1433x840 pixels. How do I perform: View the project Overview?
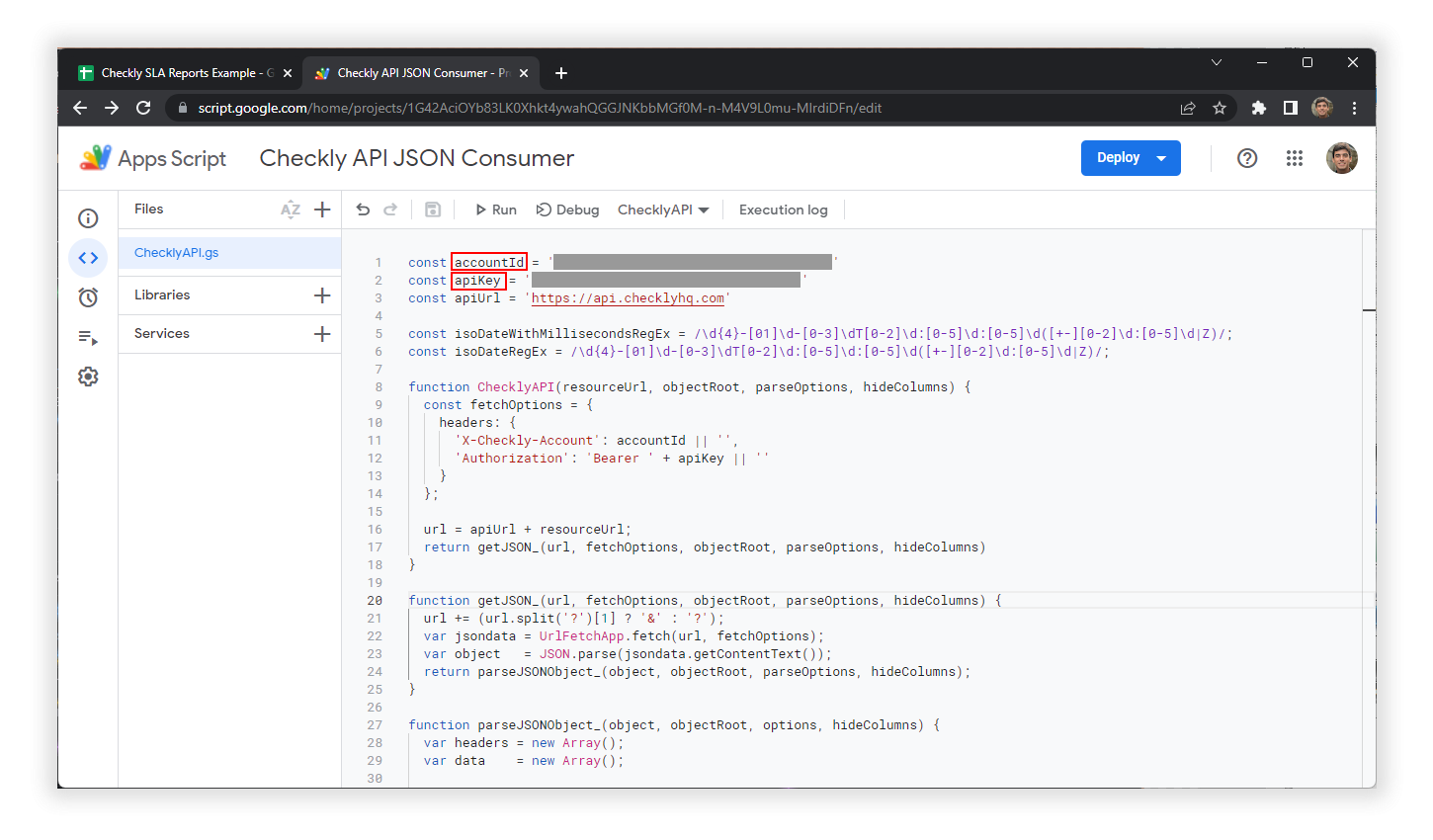(x=88, y=217)
